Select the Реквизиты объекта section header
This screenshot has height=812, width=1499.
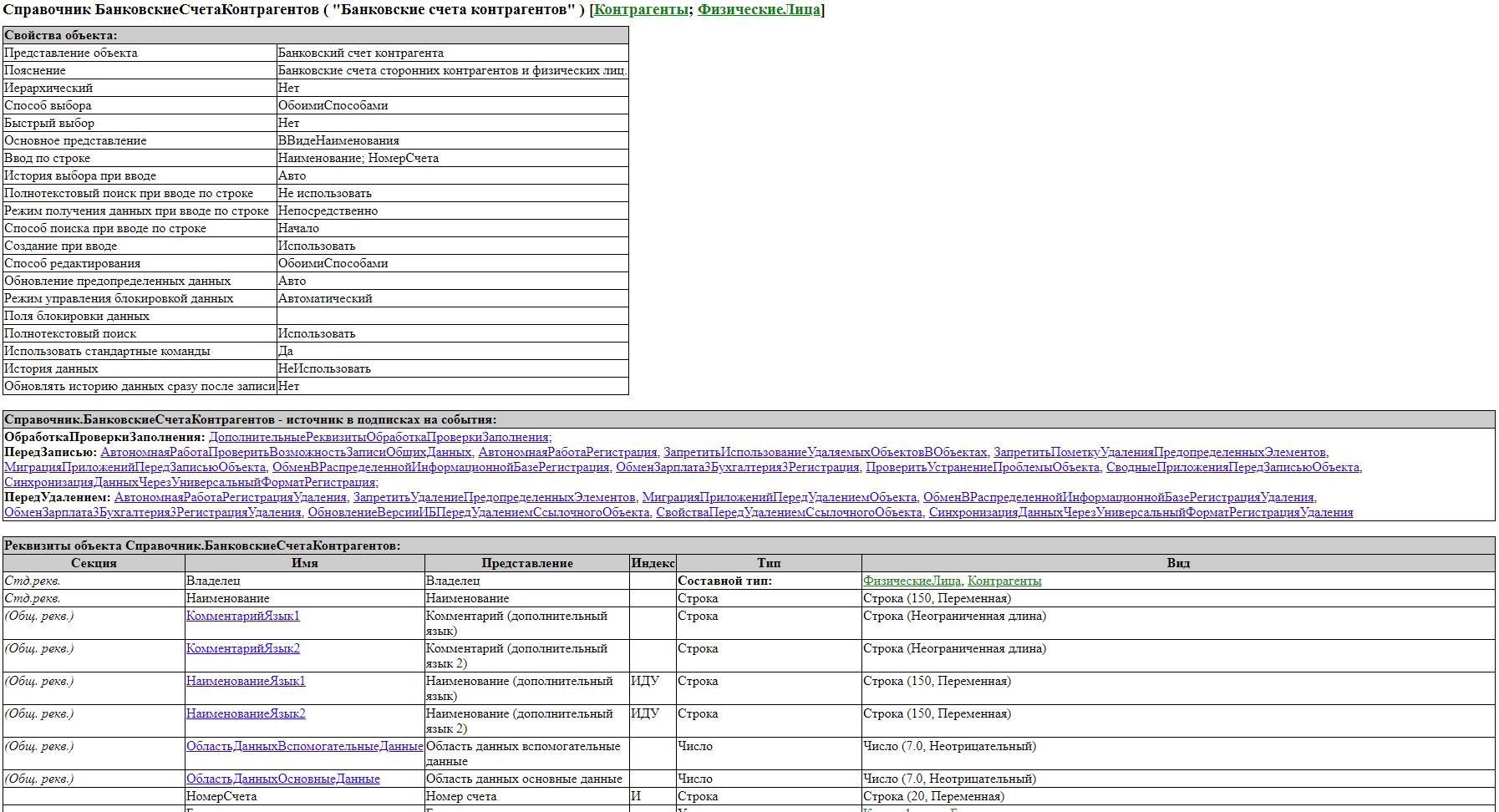pyautogui.click(x=749, y=546)
